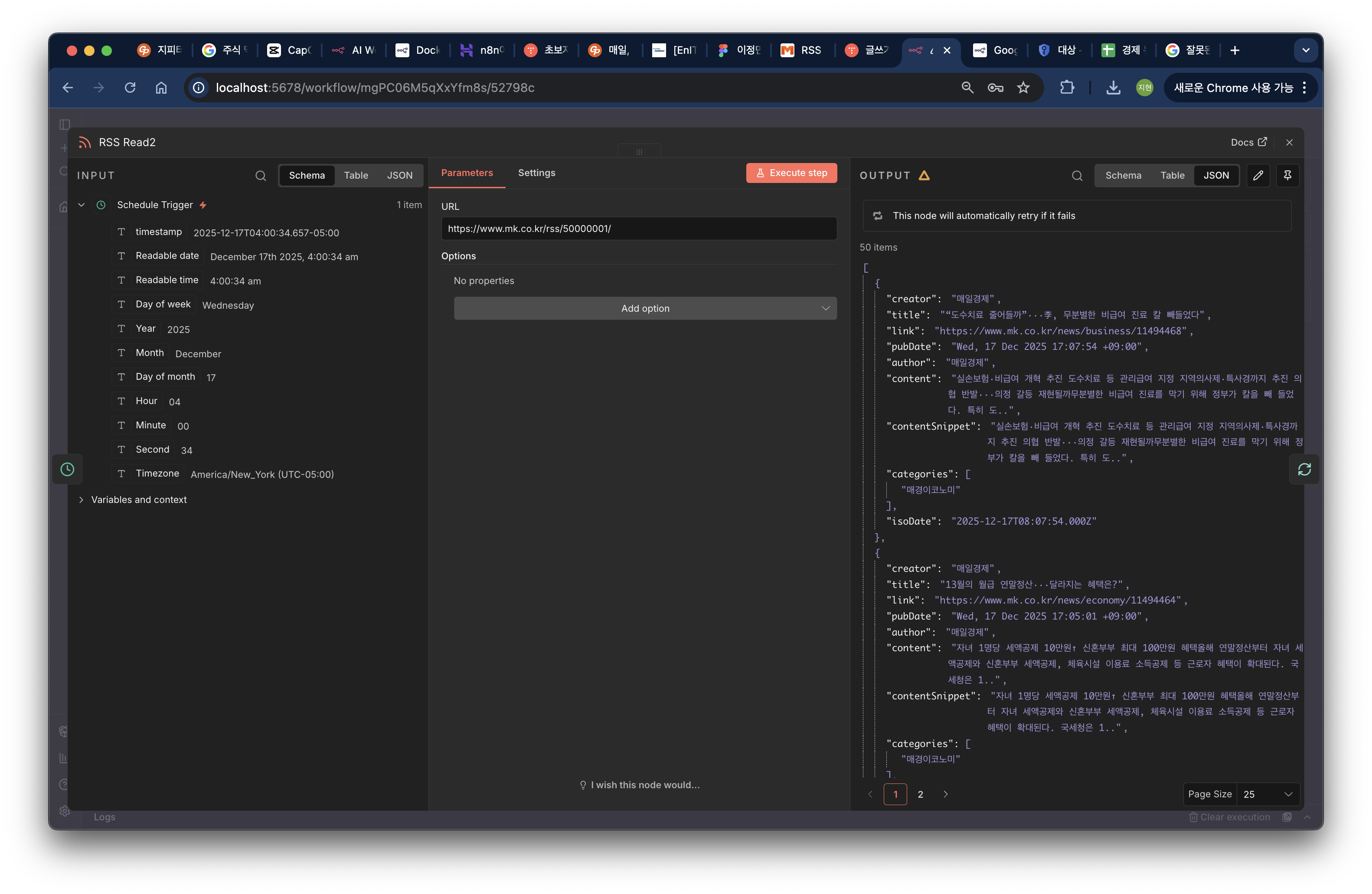Click the circular arrows next node icon
Viewport: 1372px width, 894px height.
coord(1304,469)
